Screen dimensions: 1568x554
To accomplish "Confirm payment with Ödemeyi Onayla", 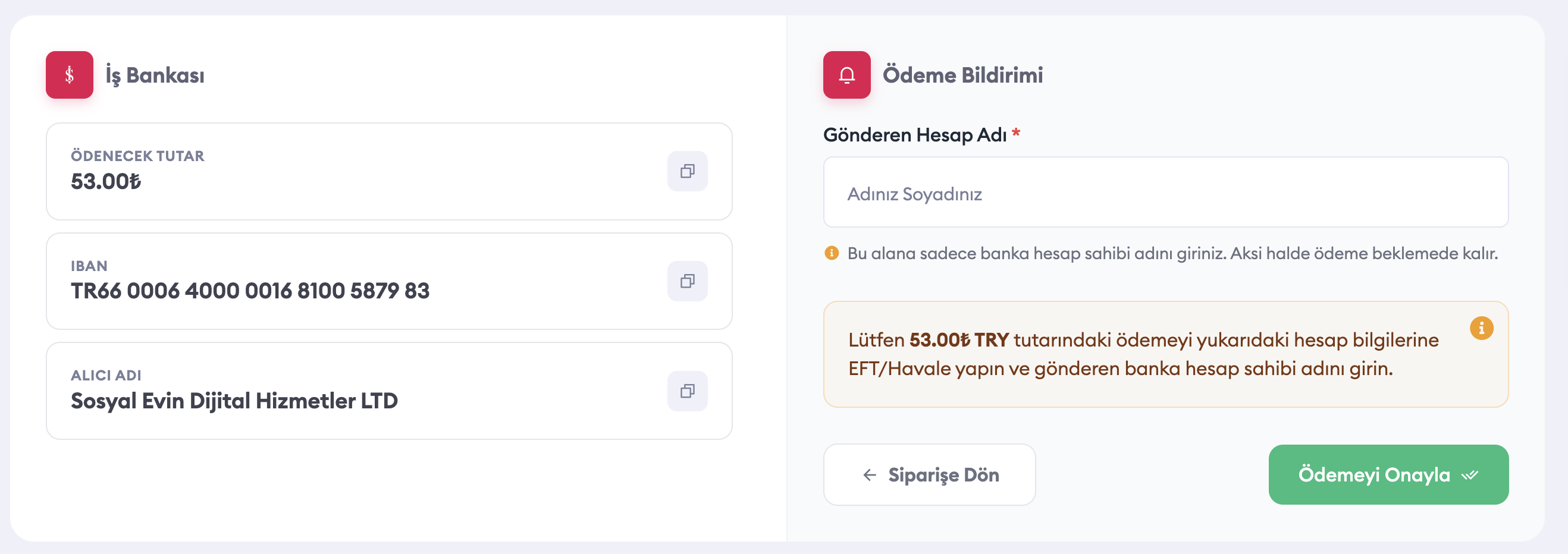I will click(1388, 474).
